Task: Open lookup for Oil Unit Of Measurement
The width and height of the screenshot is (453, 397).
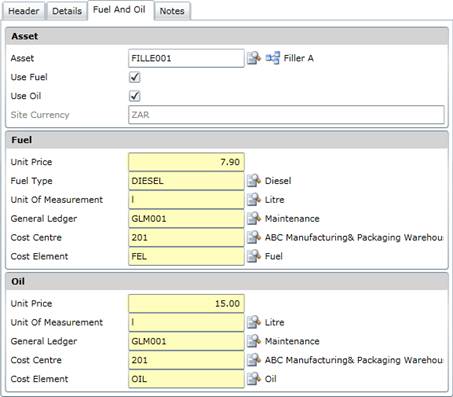Action: point(254,322)
